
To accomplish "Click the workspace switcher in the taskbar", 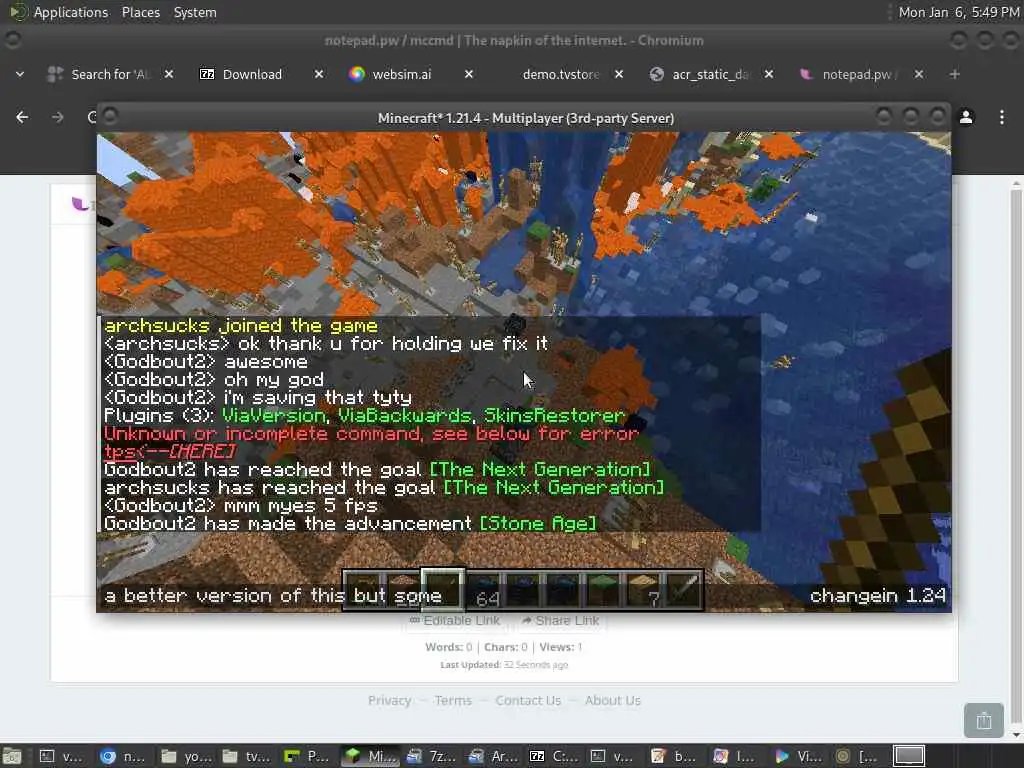I will pyautogui.click(x=908, y=756).
